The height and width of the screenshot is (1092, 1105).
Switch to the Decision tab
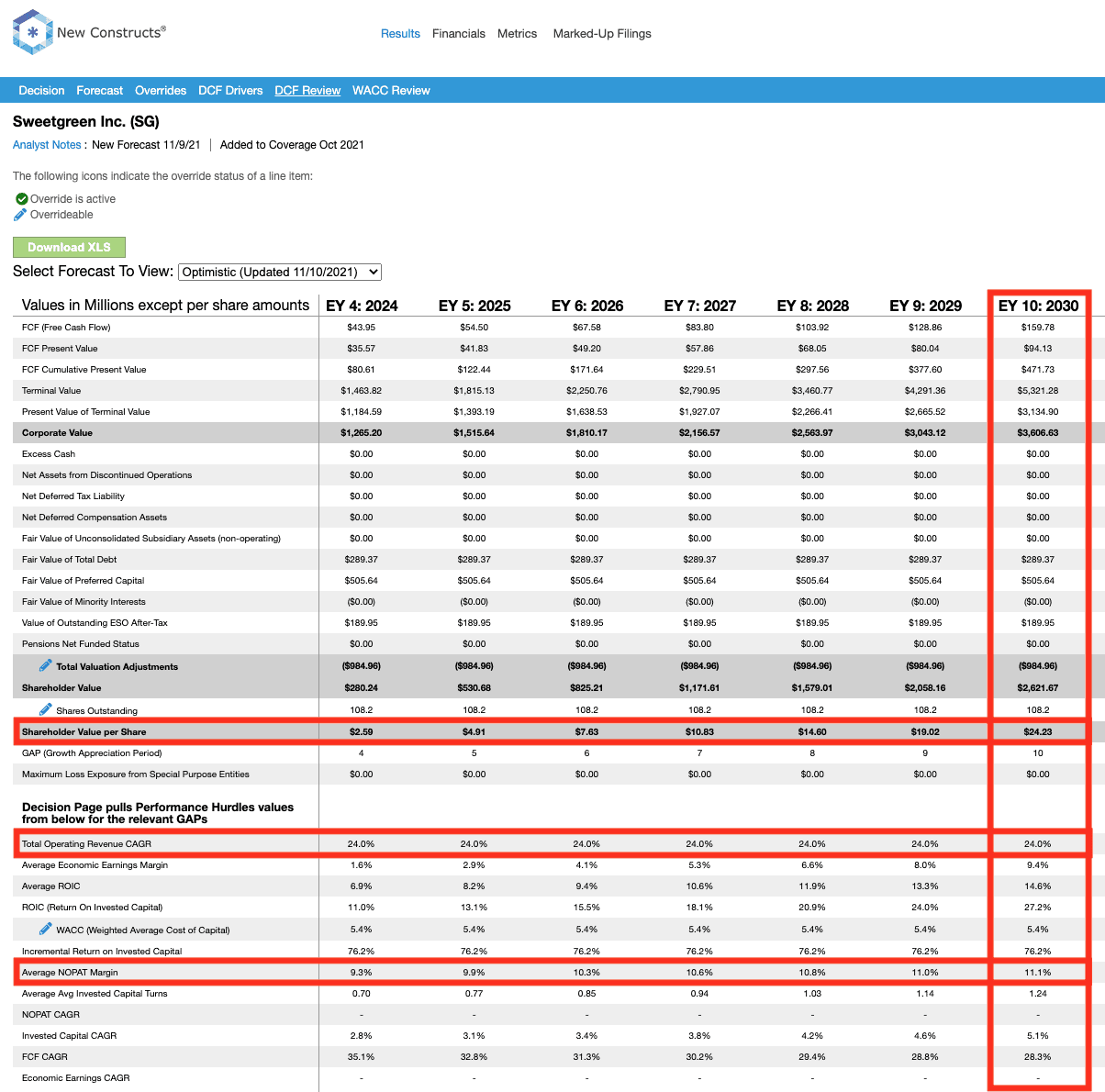[41, 91]
